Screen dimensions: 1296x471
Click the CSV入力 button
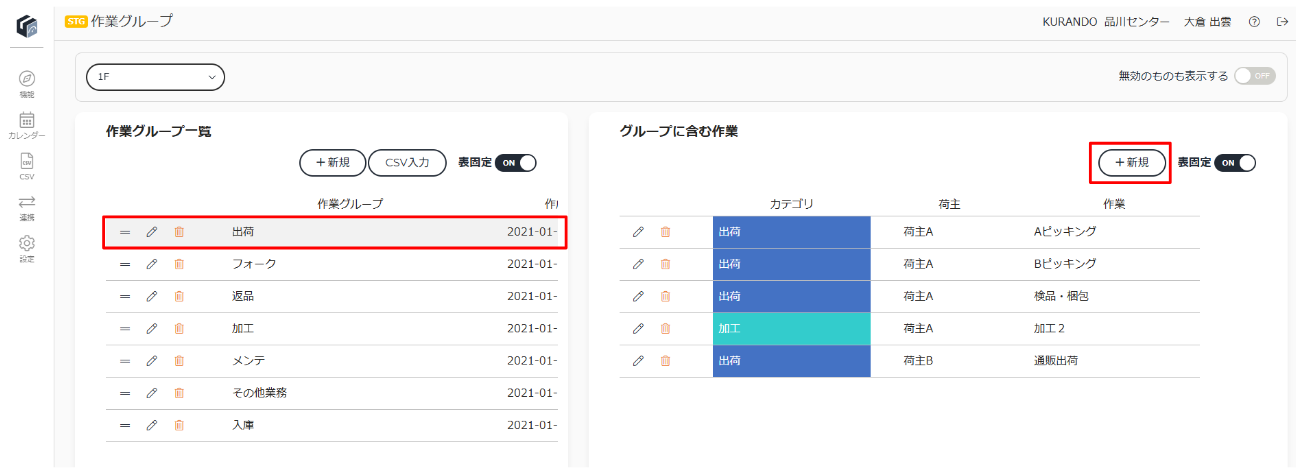click(x=407, y=162)
